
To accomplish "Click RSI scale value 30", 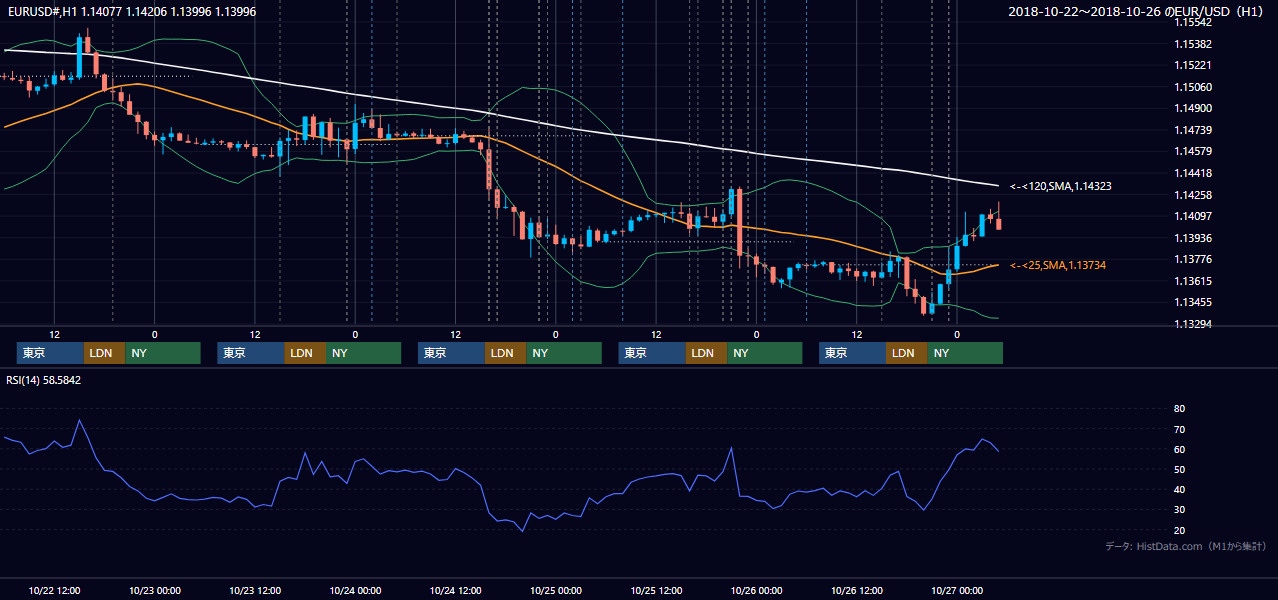I will coord(1179,510).
